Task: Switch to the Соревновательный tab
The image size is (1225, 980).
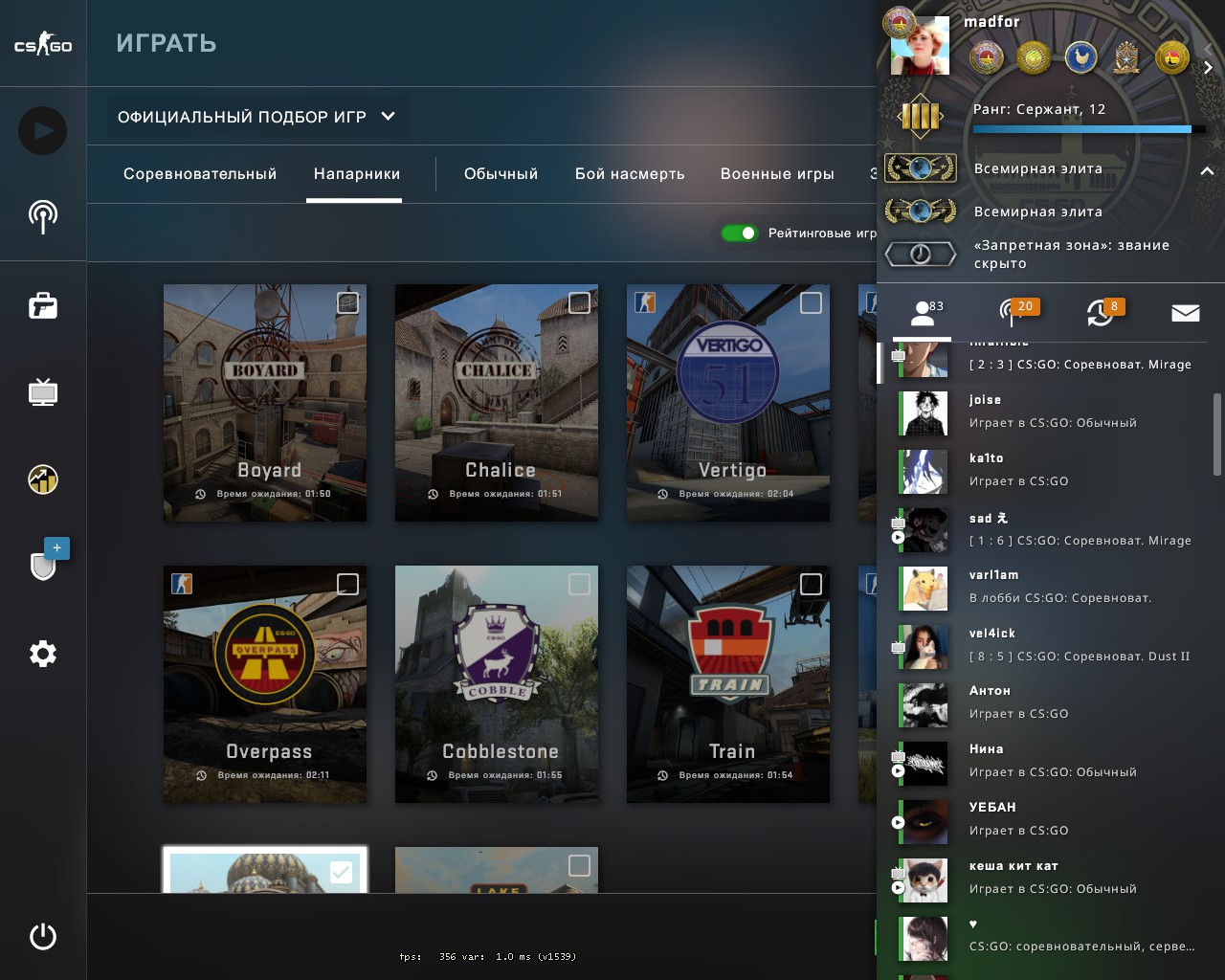Action: (x=200, y=174)
